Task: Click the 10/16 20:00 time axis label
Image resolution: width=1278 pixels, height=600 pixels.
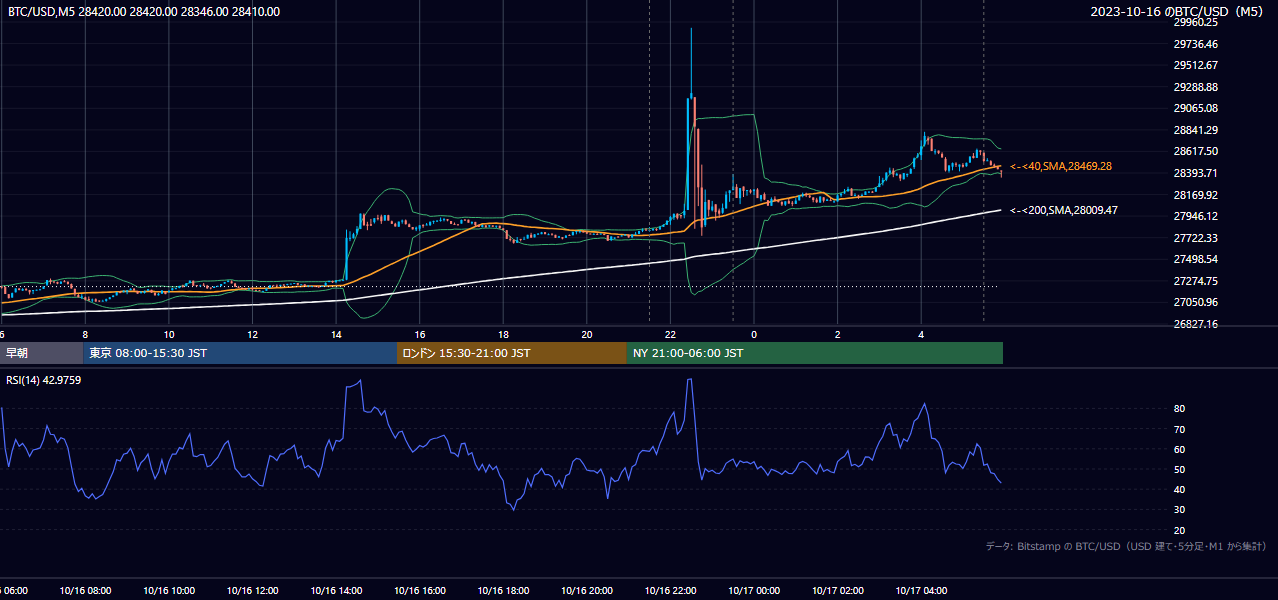Action: click(587, 591)
